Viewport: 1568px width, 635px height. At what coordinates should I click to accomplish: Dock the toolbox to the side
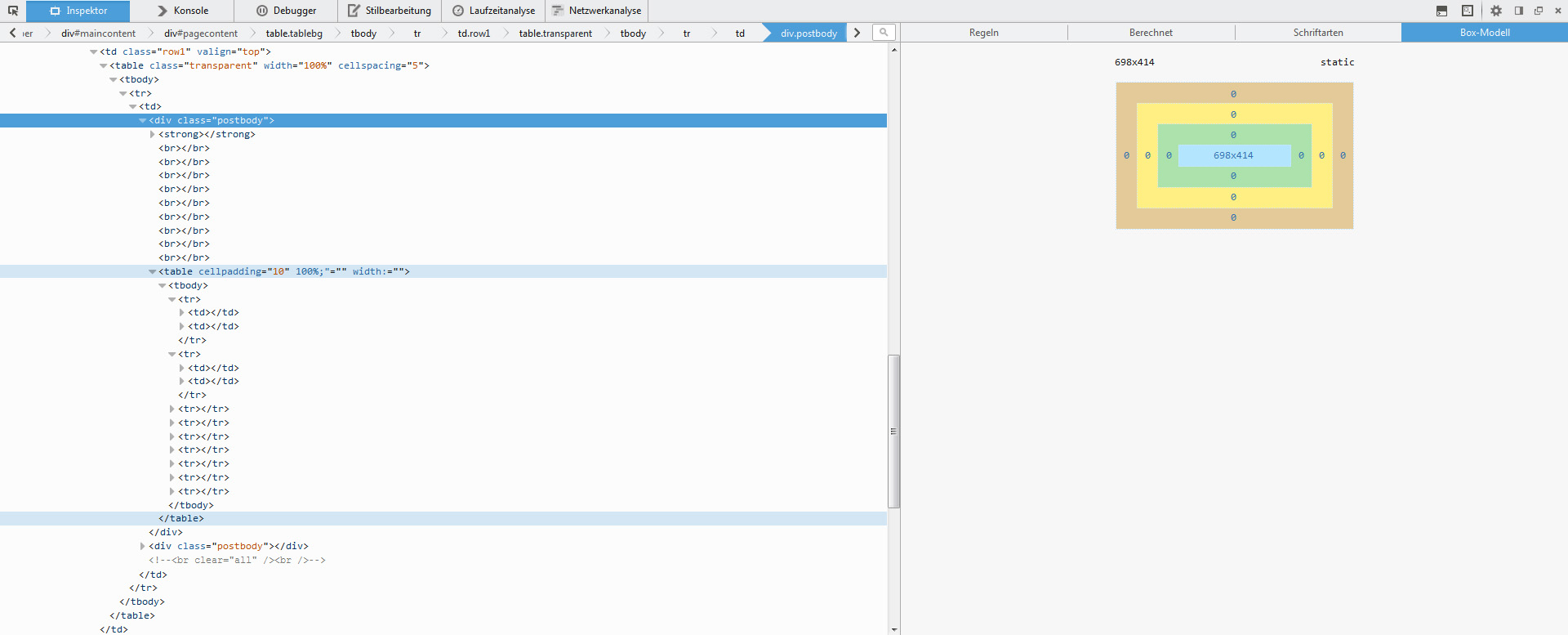tap(1519, 11)
